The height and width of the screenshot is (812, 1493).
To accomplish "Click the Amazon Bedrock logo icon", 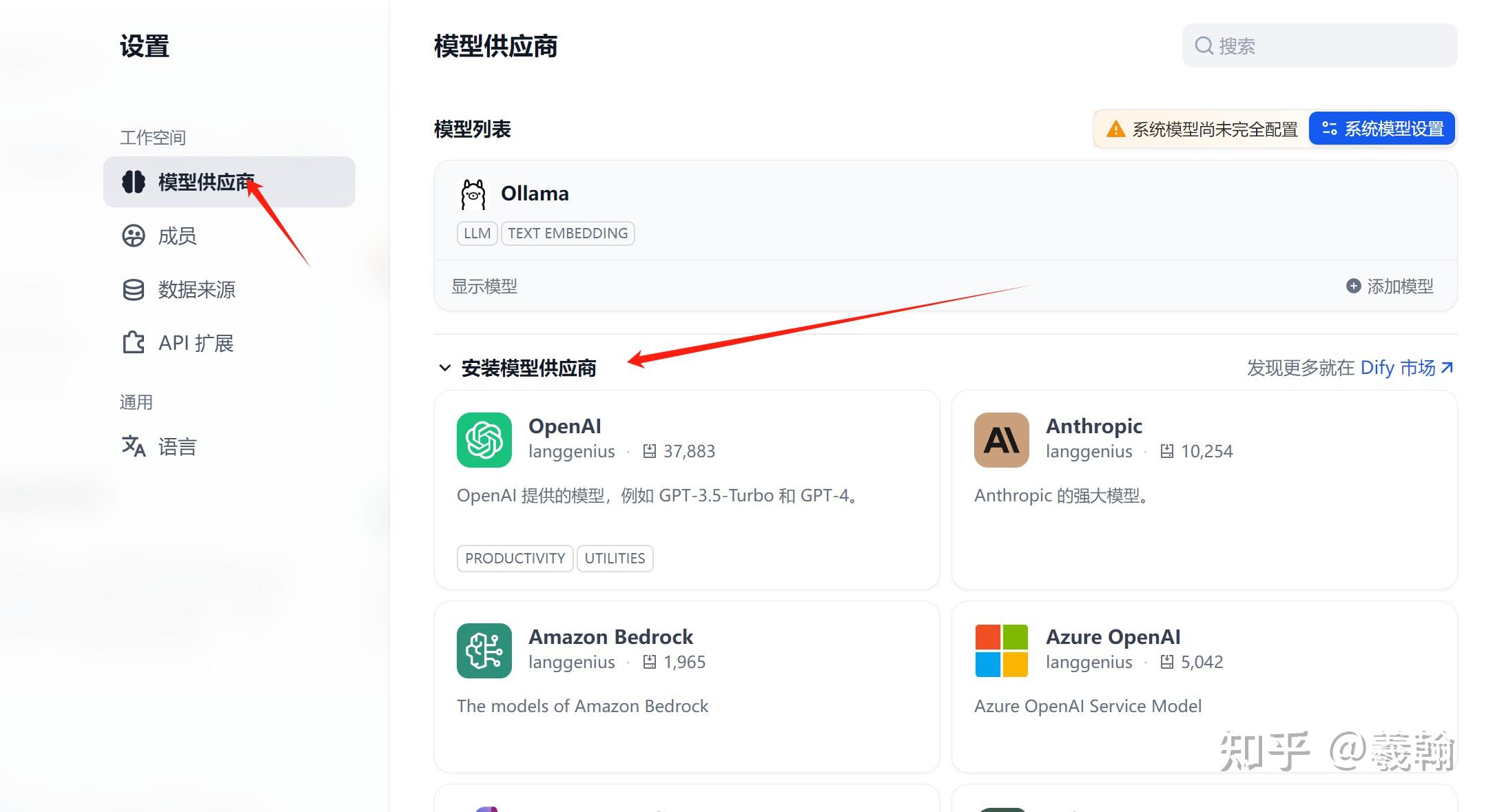I will 484,651.
